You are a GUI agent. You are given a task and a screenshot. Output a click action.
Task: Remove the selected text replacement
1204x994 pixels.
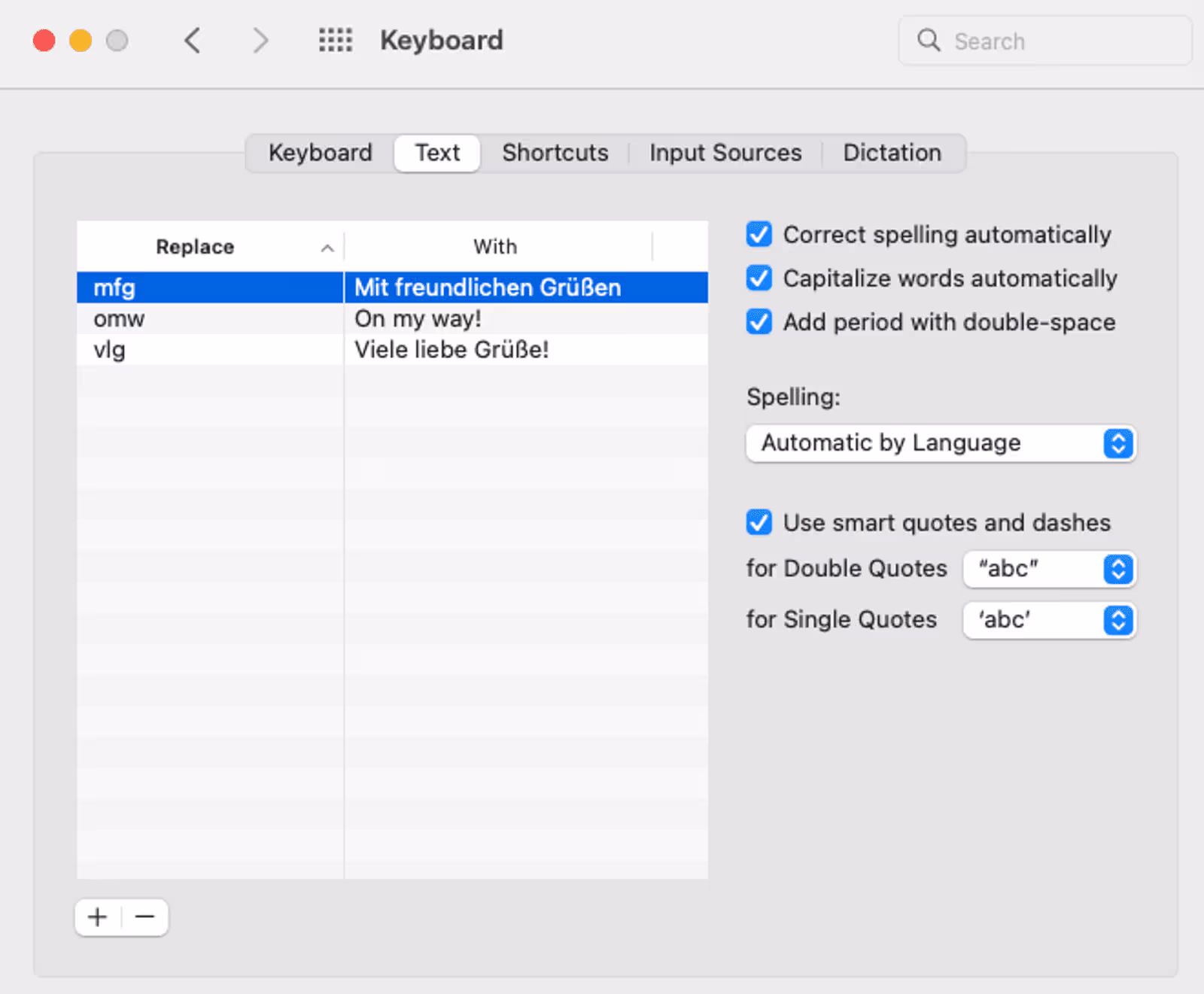(x=145, y=916)
